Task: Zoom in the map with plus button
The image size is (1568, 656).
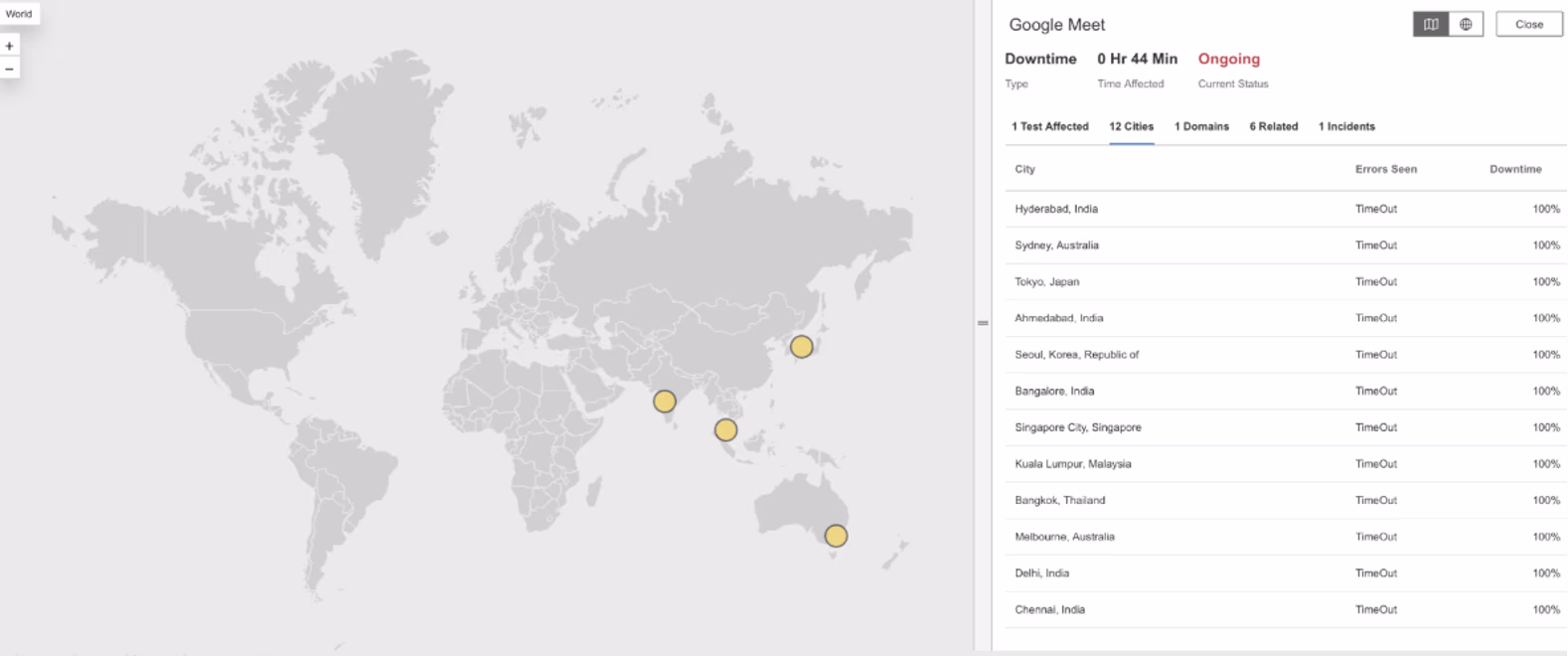Action: (x=9, y=46)
